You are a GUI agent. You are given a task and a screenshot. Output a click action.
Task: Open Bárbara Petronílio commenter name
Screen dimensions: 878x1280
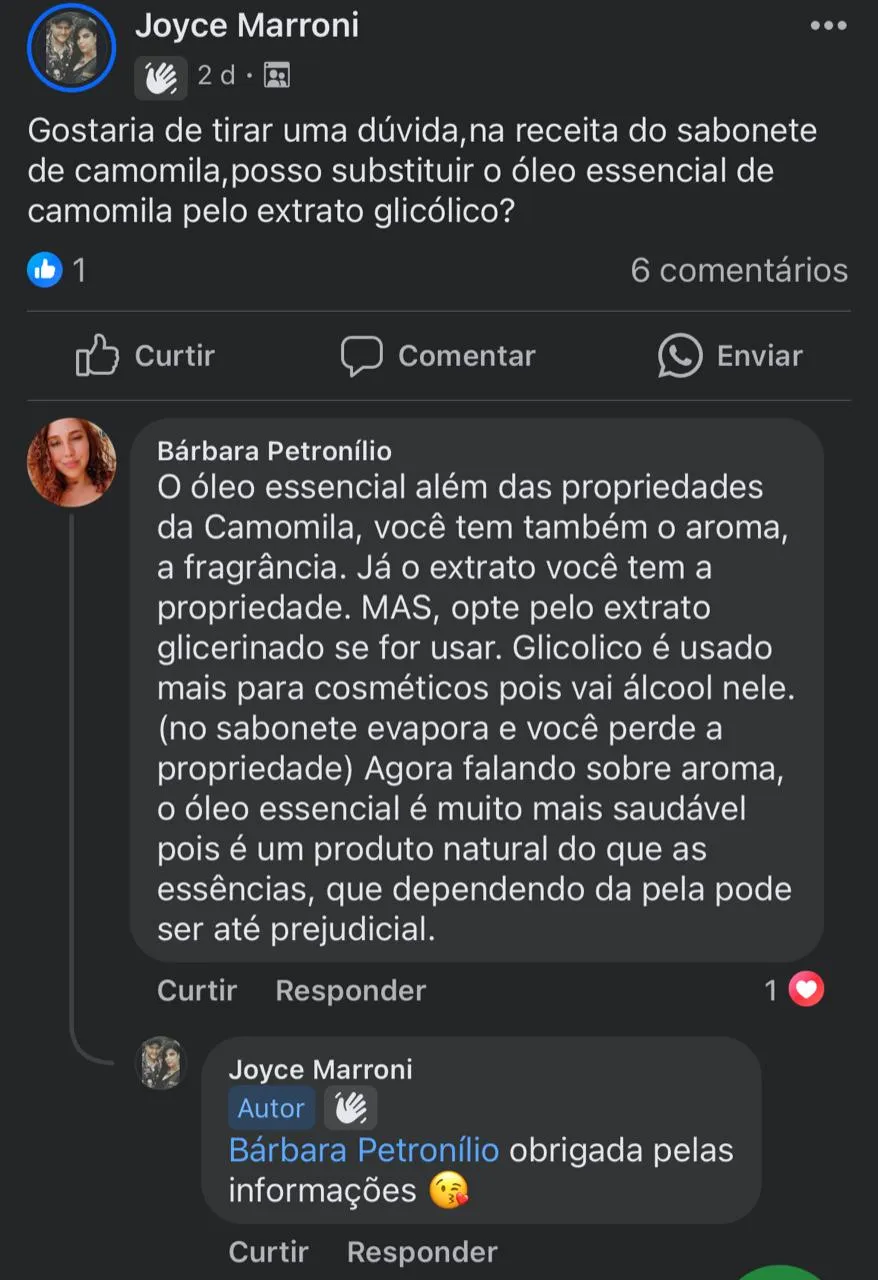[274, 452]
